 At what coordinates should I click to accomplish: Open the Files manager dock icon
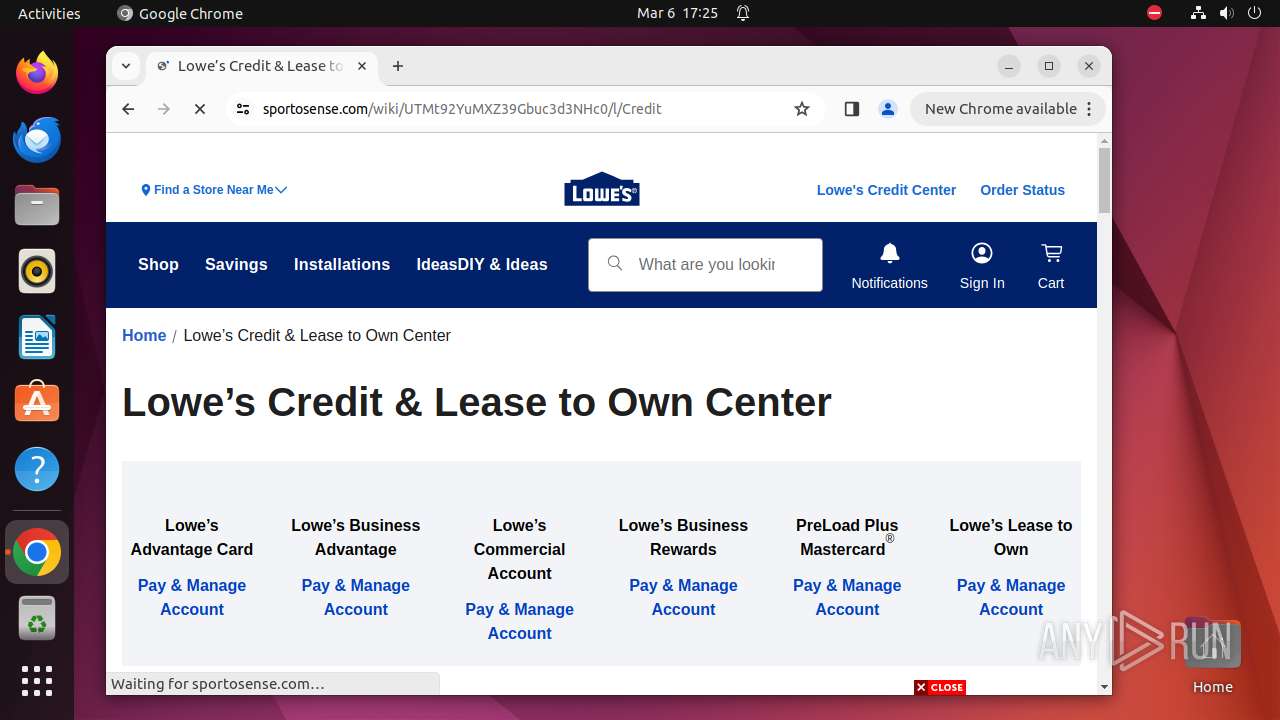37,205
